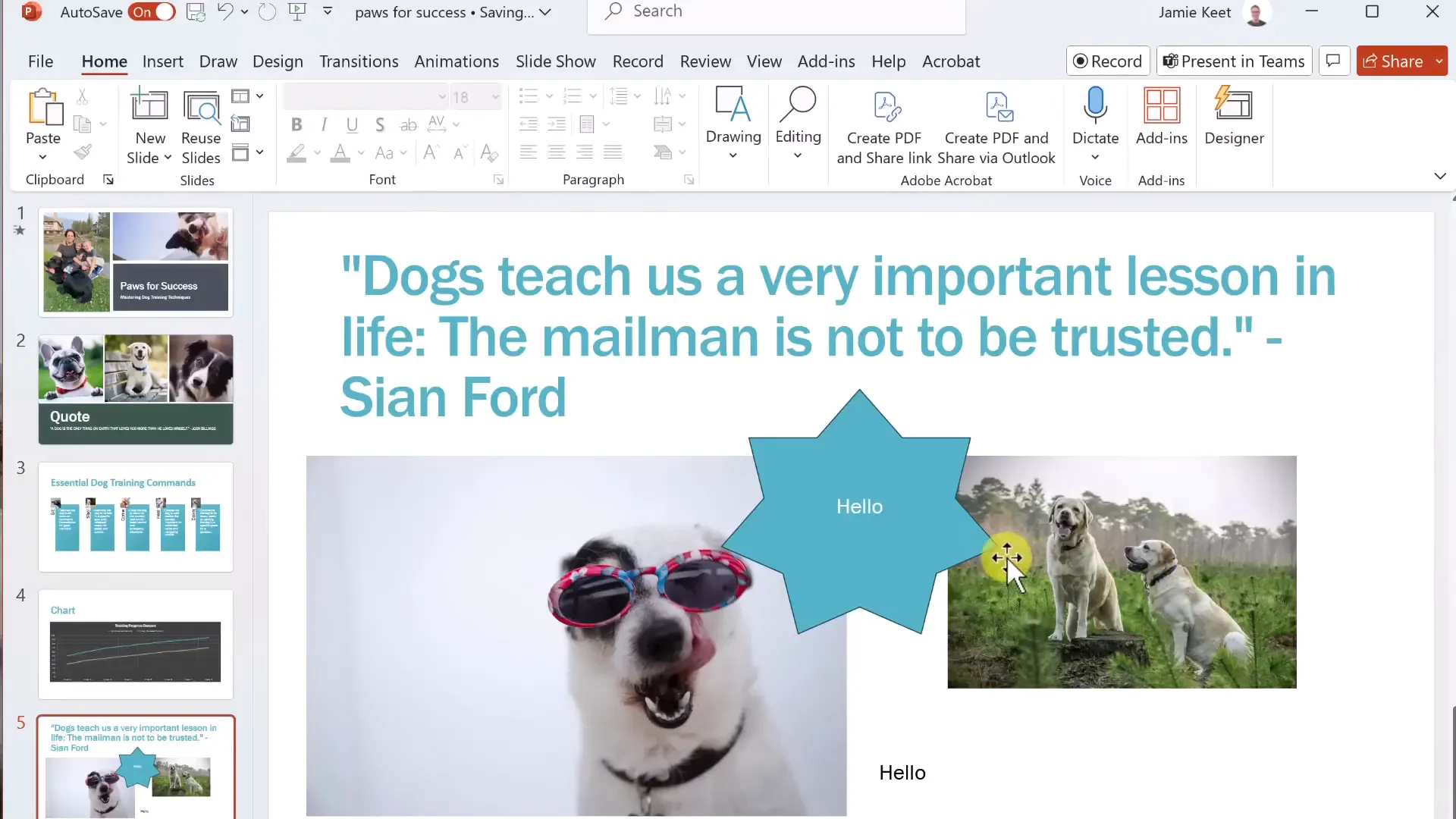This screenshot has height=819, width=1456.
Task: Collapse the ribbon with chevron
Action: tap(1439, 176)
